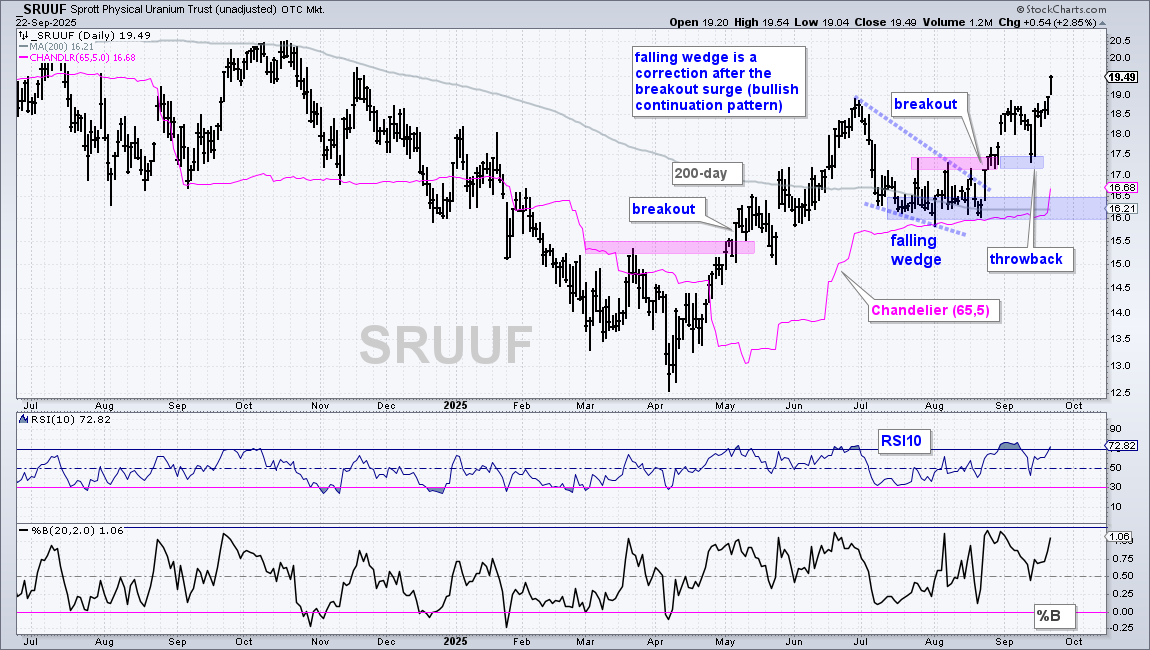
Task: Click the OTC Mkt. exchange label
Action: (x=303, y=10)
